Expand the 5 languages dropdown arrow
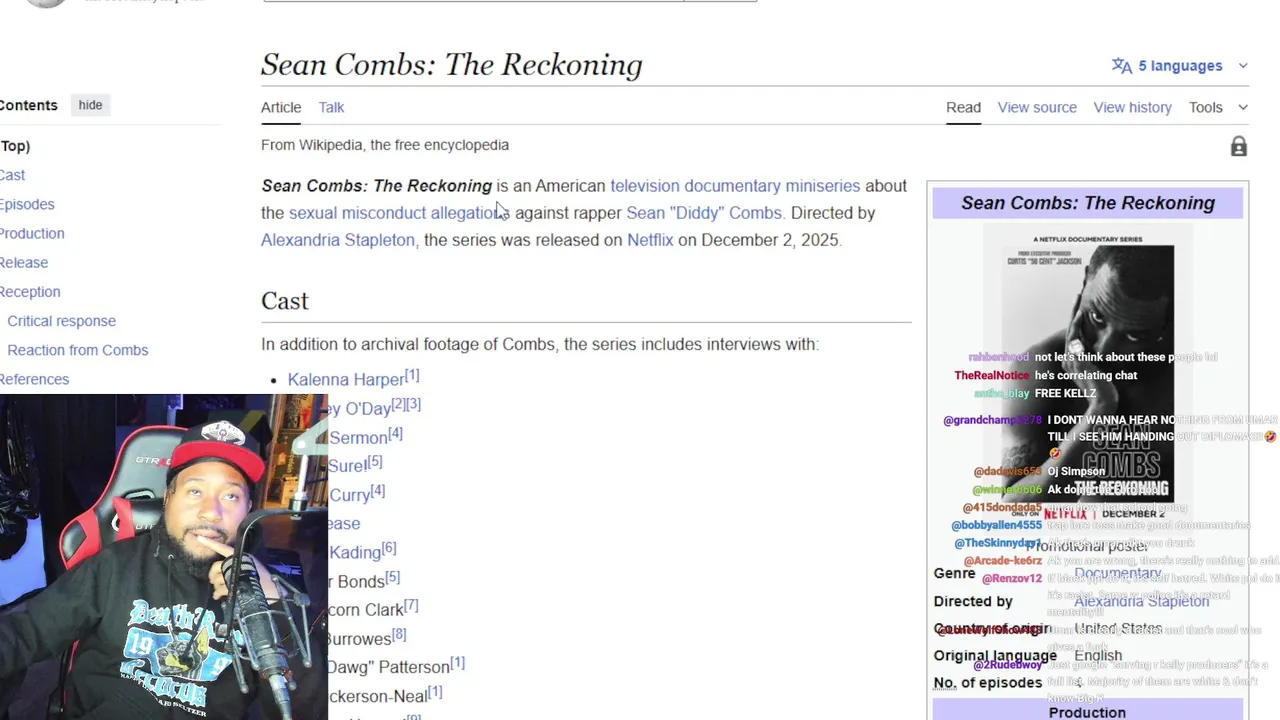Screen dimensions: 1280x720 pyautogui.click(x=1243, y=66)
